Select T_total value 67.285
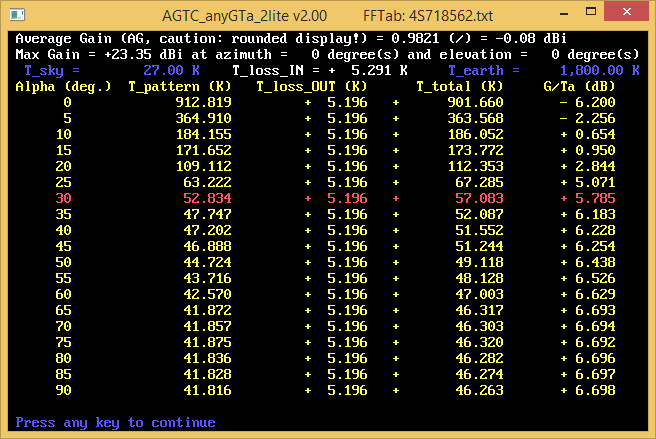Viewport: 656px width, 439px height. click(479, 182)
